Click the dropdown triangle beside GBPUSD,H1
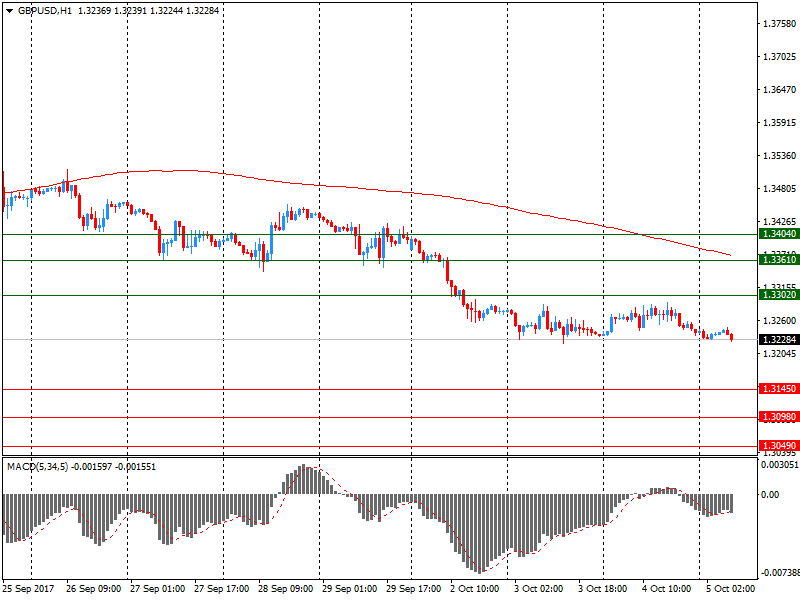800x600 pixels. click(9, 11)
